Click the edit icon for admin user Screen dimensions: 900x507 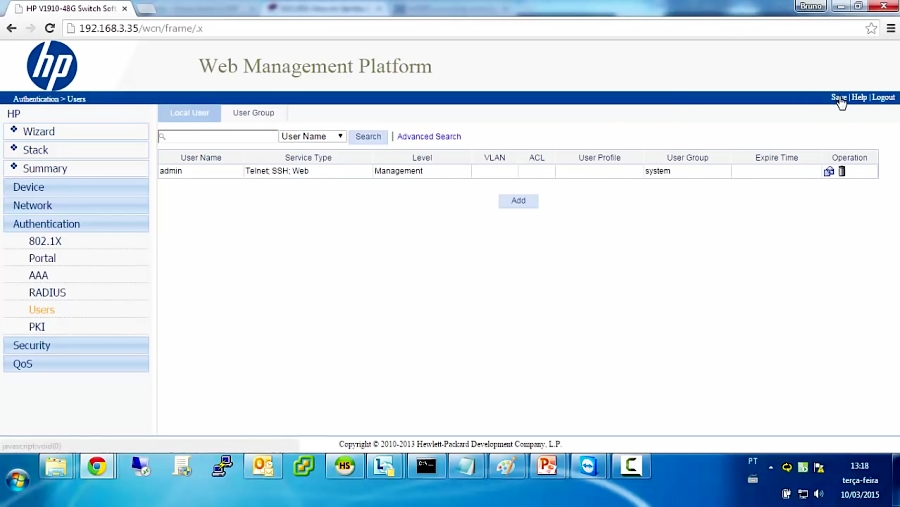point(829,171)
